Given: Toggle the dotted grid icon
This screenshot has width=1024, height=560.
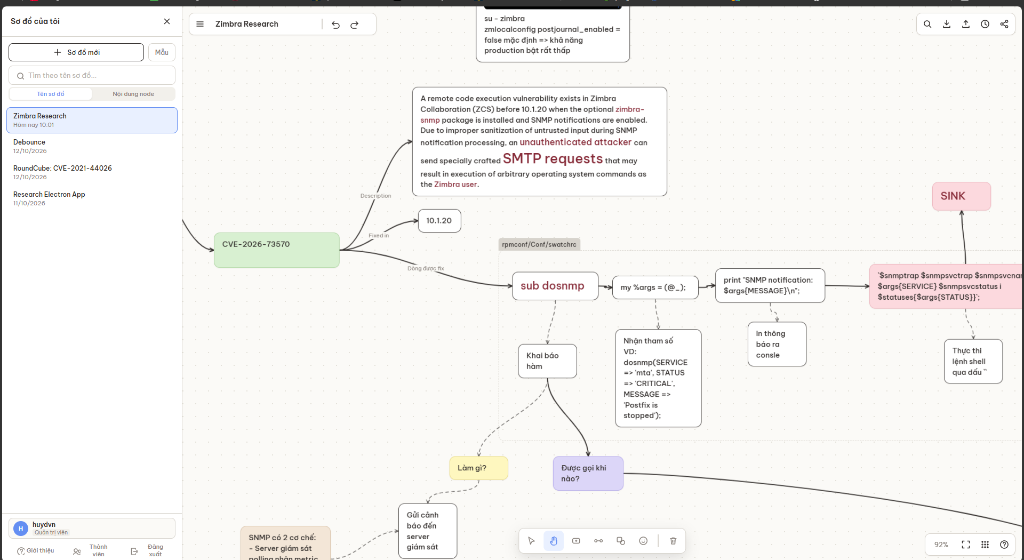Looking at the screenshot, I should pyautogui.click(x=985, y=544).
